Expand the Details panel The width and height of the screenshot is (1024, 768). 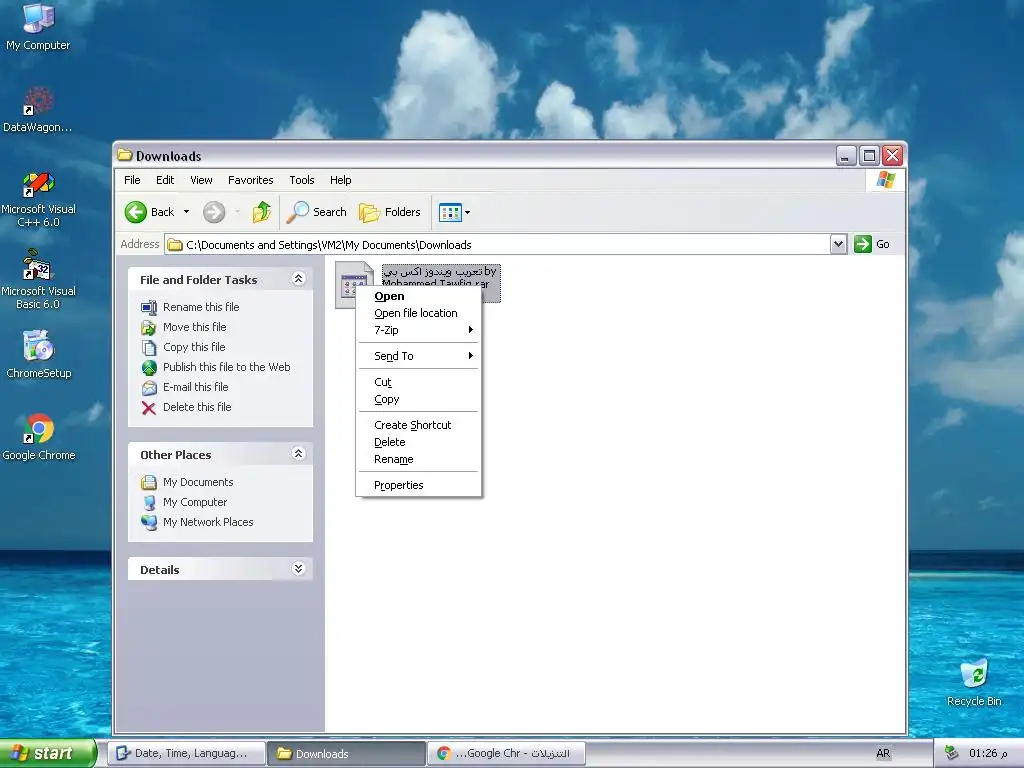(x=298, y=569)
